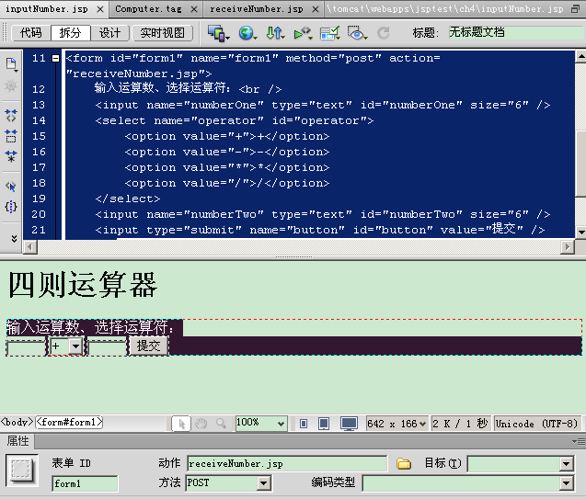Image resolution: width=586 pixels, height=499 pixels.
Task: Click the globe preview-in-browser icon
Action: [247, 33]
